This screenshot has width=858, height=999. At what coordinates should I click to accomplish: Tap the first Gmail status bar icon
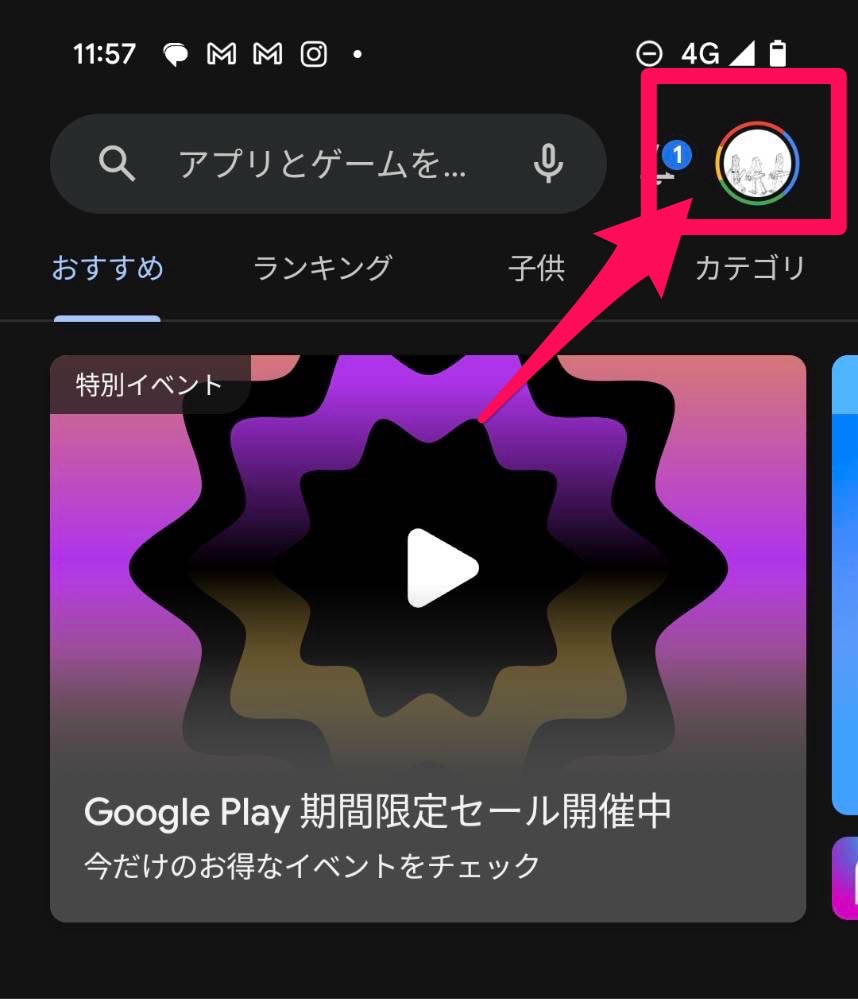tap(222, 54)
